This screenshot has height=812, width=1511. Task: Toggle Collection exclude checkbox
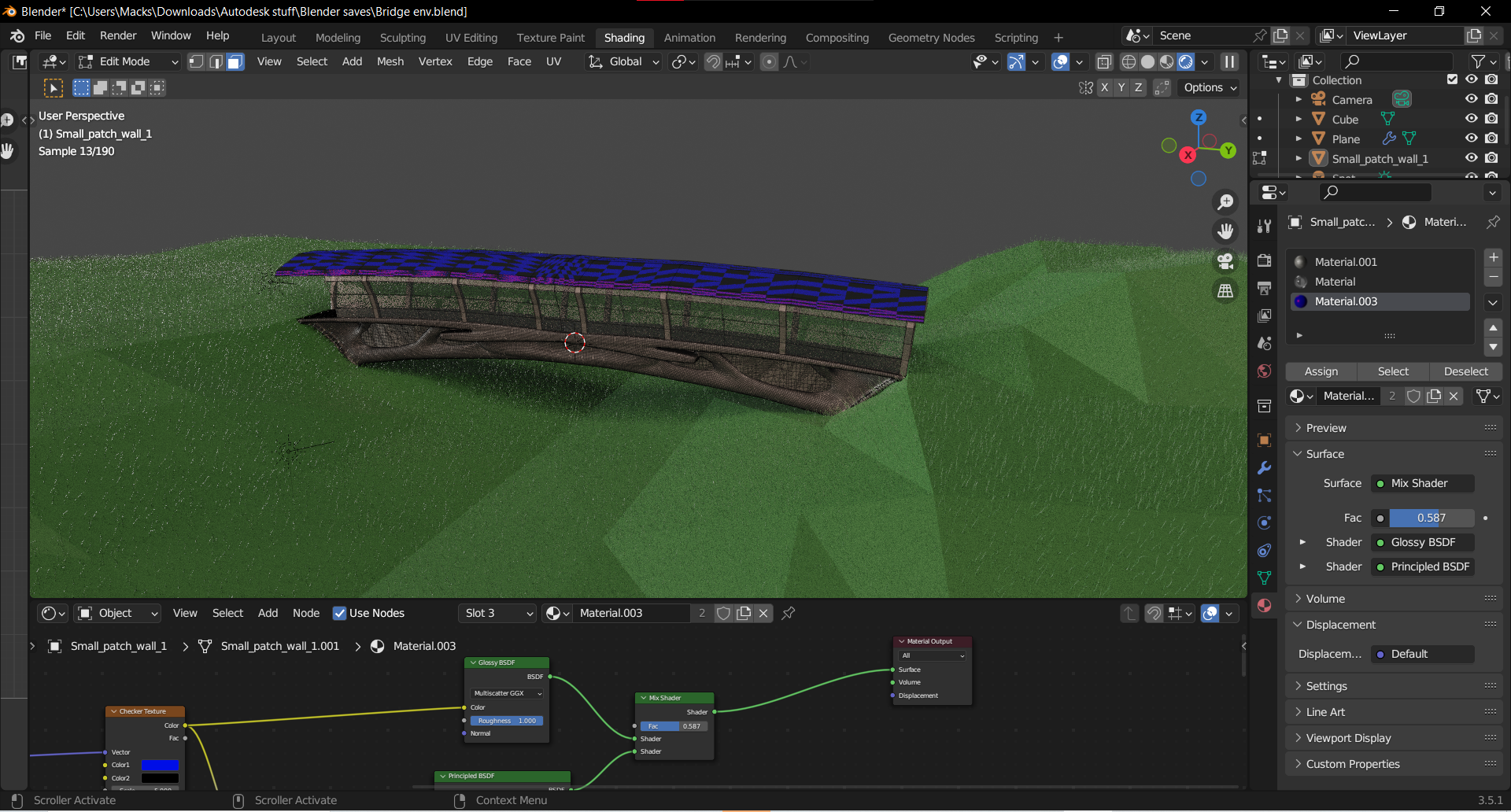[1453, 79]
